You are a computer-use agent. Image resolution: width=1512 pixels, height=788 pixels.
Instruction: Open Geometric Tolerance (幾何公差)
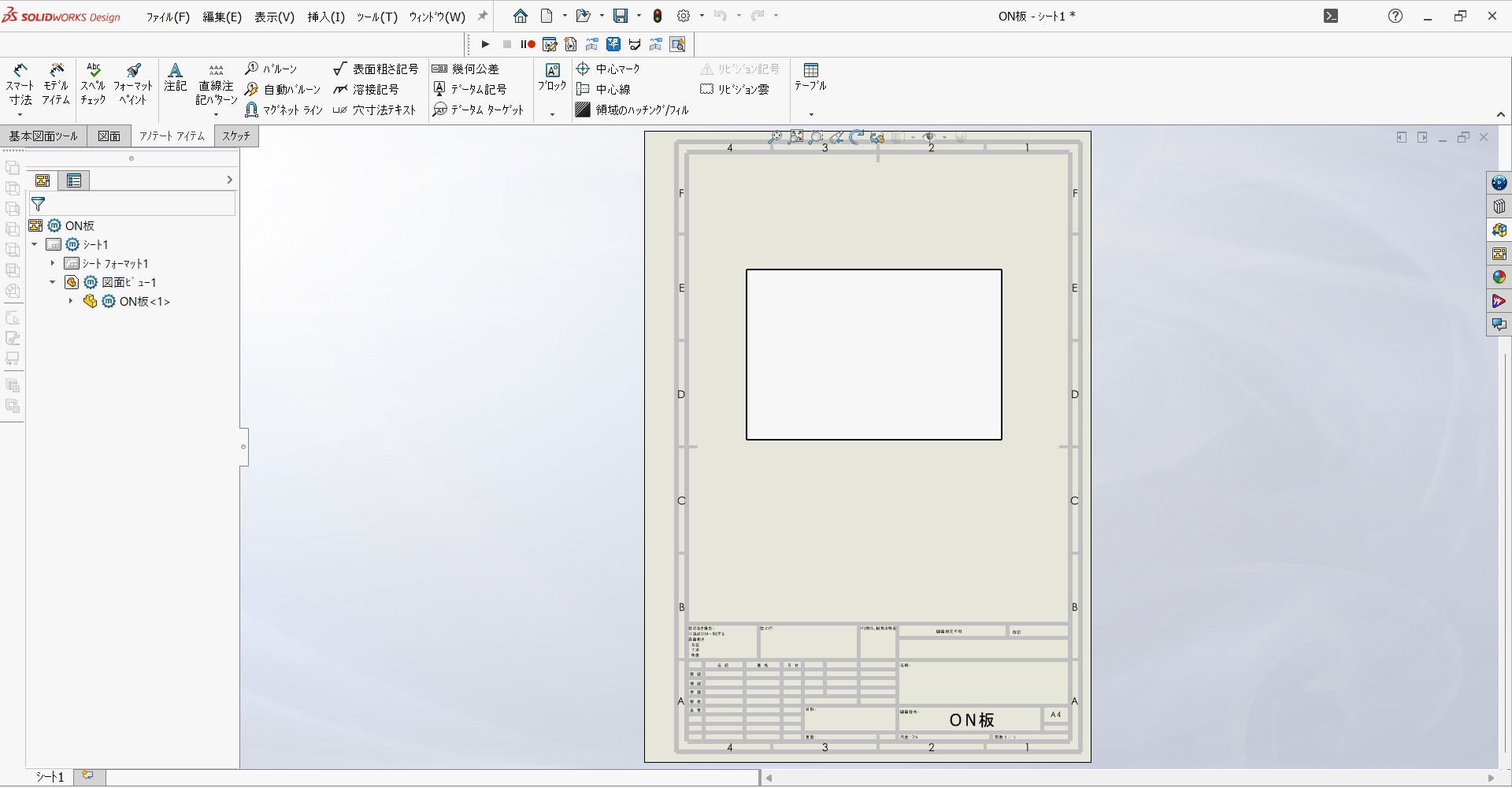[465, 69]
